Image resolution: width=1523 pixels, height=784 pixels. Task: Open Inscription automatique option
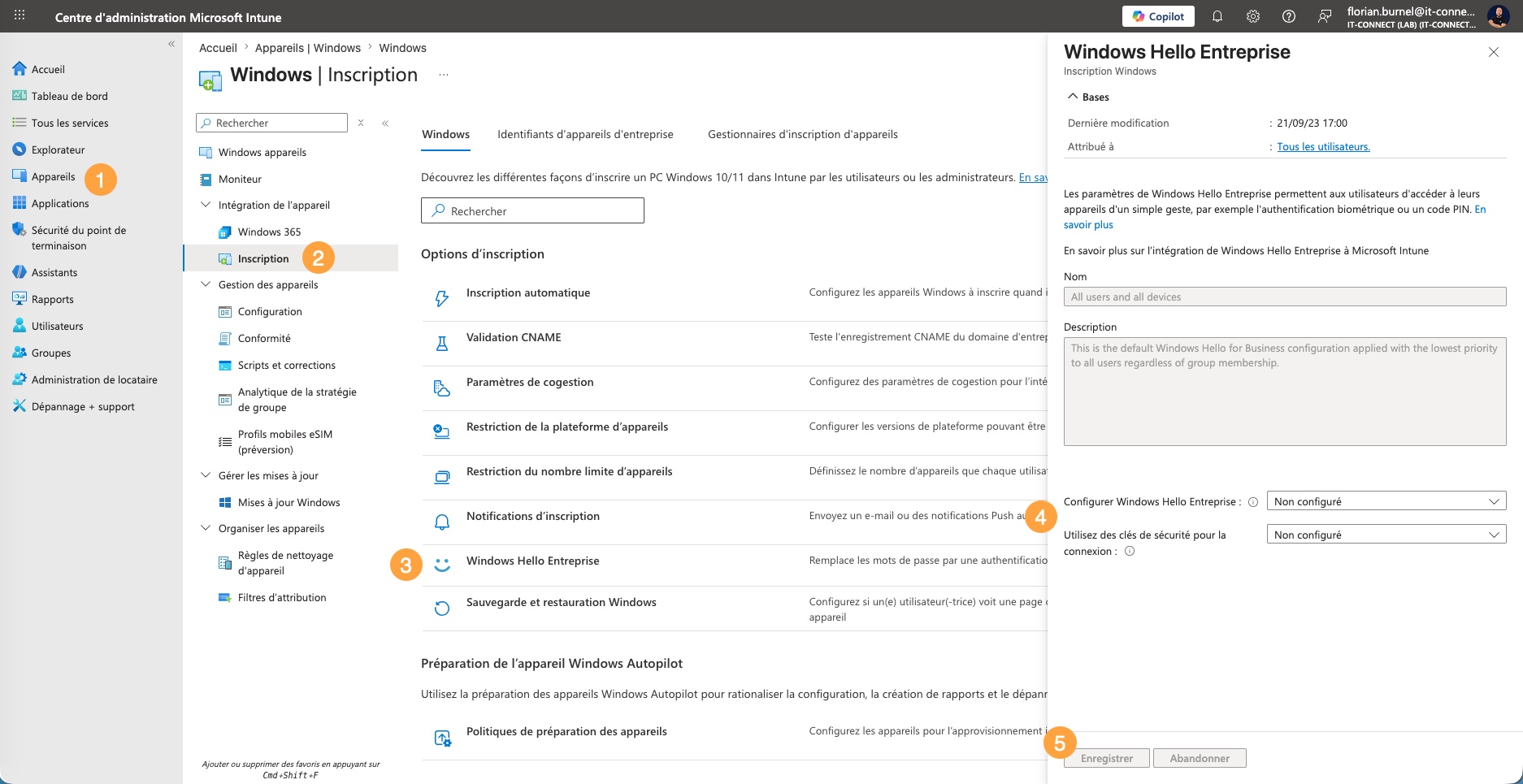(x=528, y=292)
